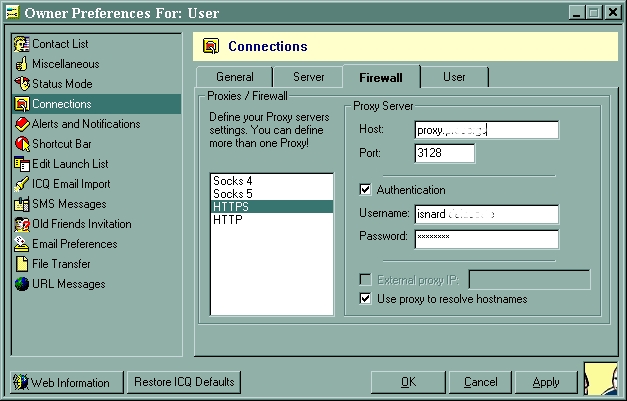Image resolution: width=627 pixels, height=401 pixels.
Task: Close the Owner Preferences window
Action: tap(612, 13)
